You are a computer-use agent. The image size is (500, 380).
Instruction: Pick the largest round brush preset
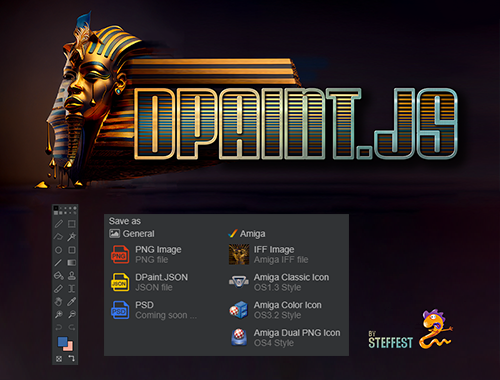(75, 208)
